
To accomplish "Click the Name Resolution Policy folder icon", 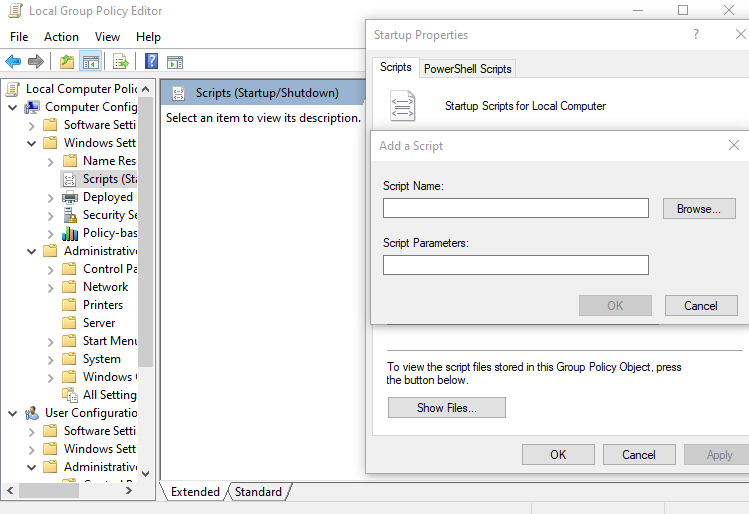I will pos(70,161).
